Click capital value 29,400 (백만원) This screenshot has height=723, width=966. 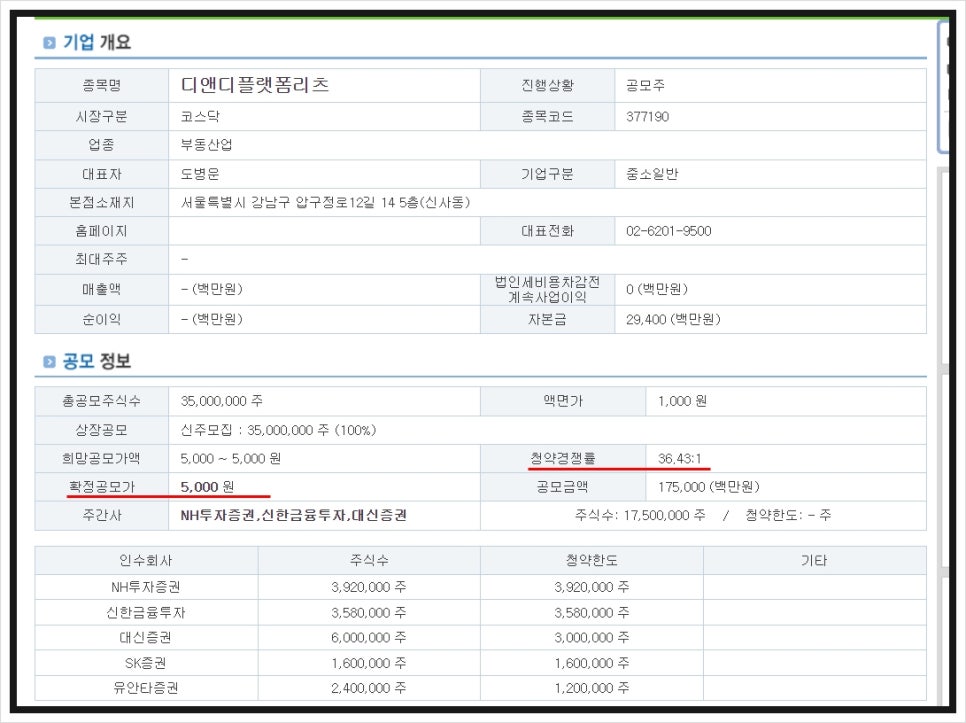click(673, 319)
